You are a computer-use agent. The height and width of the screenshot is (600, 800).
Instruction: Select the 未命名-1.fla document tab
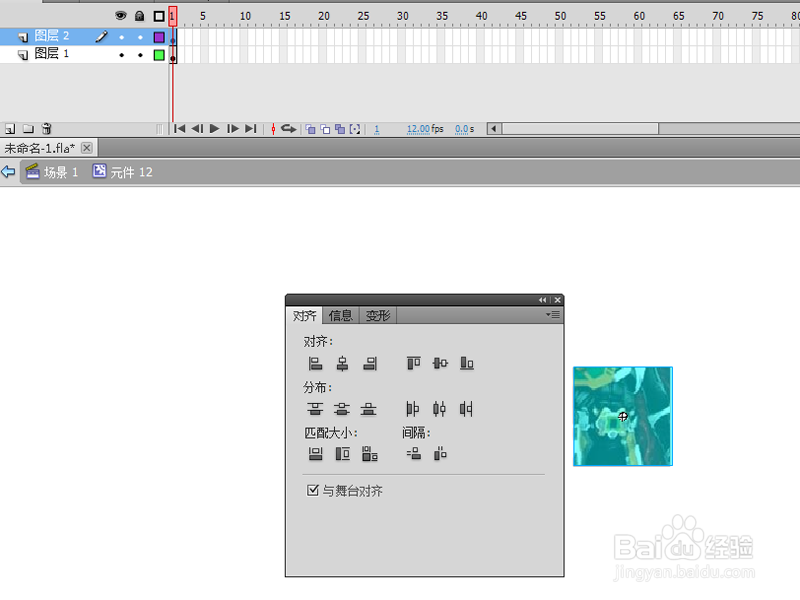(40, 148)
